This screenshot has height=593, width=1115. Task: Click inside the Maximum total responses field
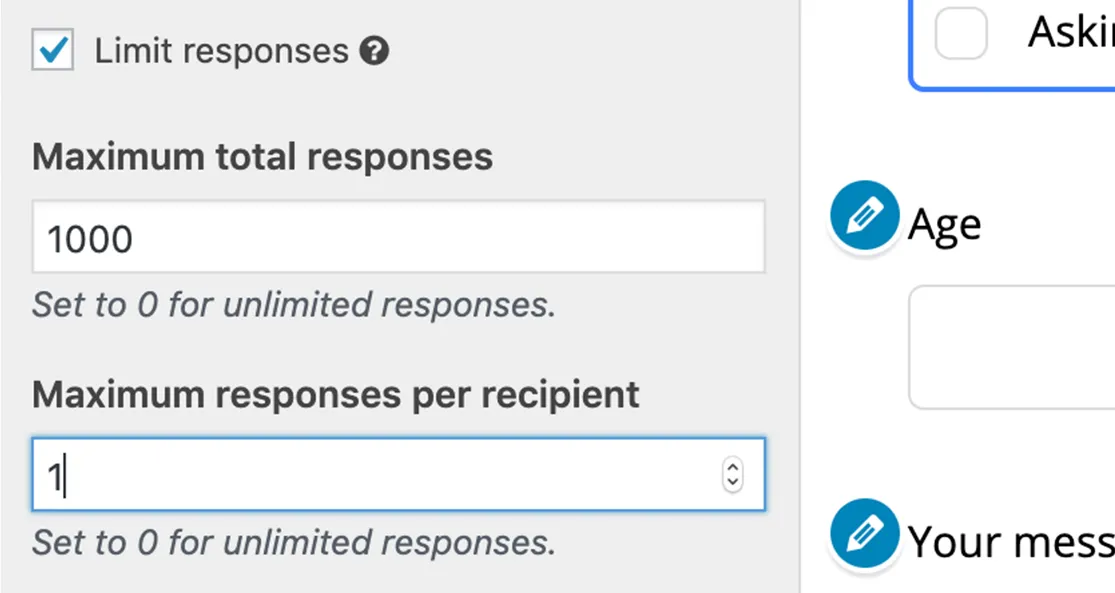point(400,237)
